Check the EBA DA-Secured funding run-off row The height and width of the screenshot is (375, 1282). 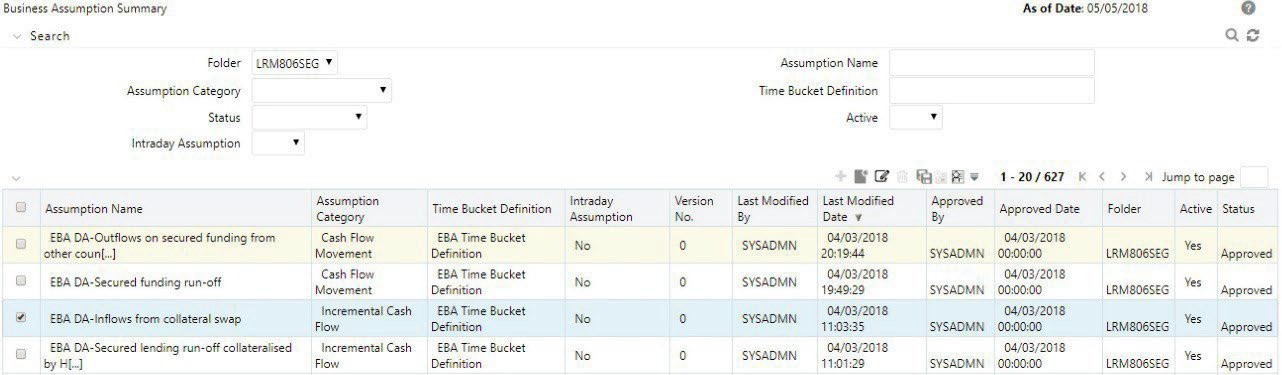21,281
